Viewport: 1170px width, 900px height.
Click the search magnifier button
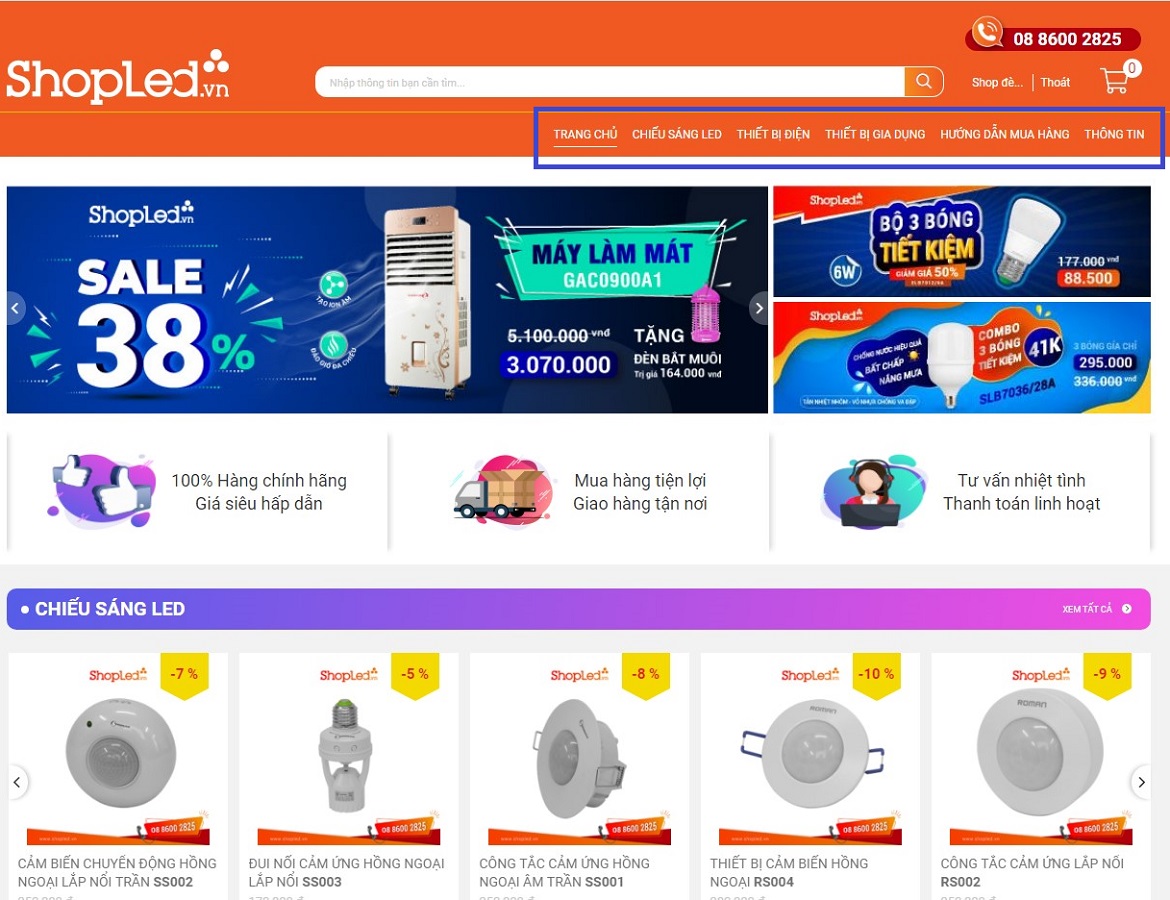tap(924, 81)
